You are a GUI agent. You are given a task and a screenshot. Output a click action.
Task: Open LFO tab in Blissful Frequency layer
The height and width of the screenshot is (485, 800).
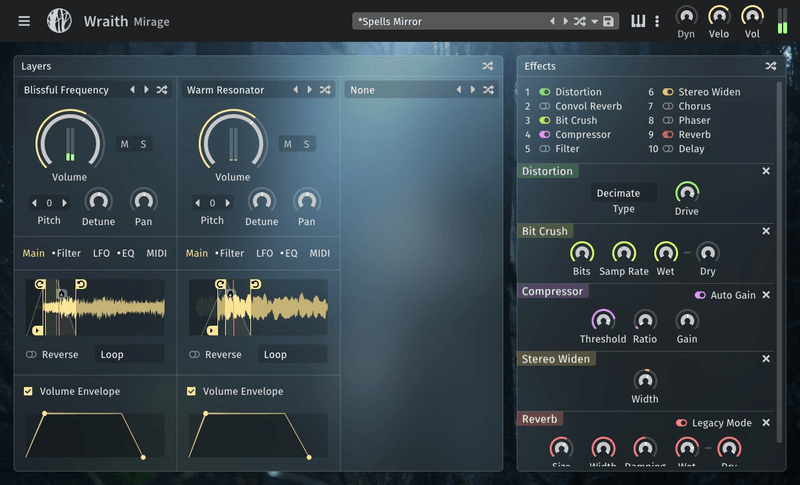point(101,253)
